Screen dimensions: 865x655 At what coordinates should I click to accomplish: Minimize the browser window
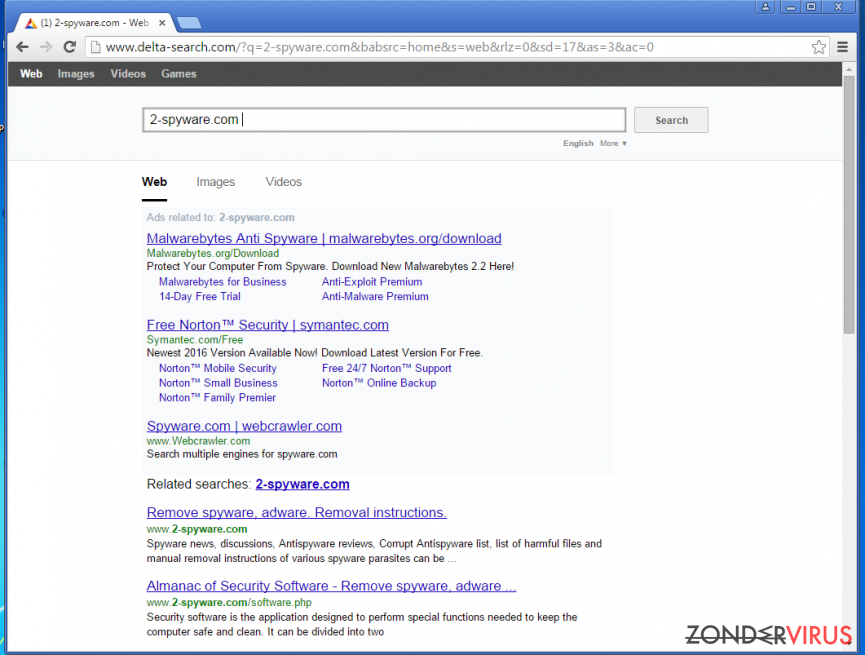coord(791,7)
